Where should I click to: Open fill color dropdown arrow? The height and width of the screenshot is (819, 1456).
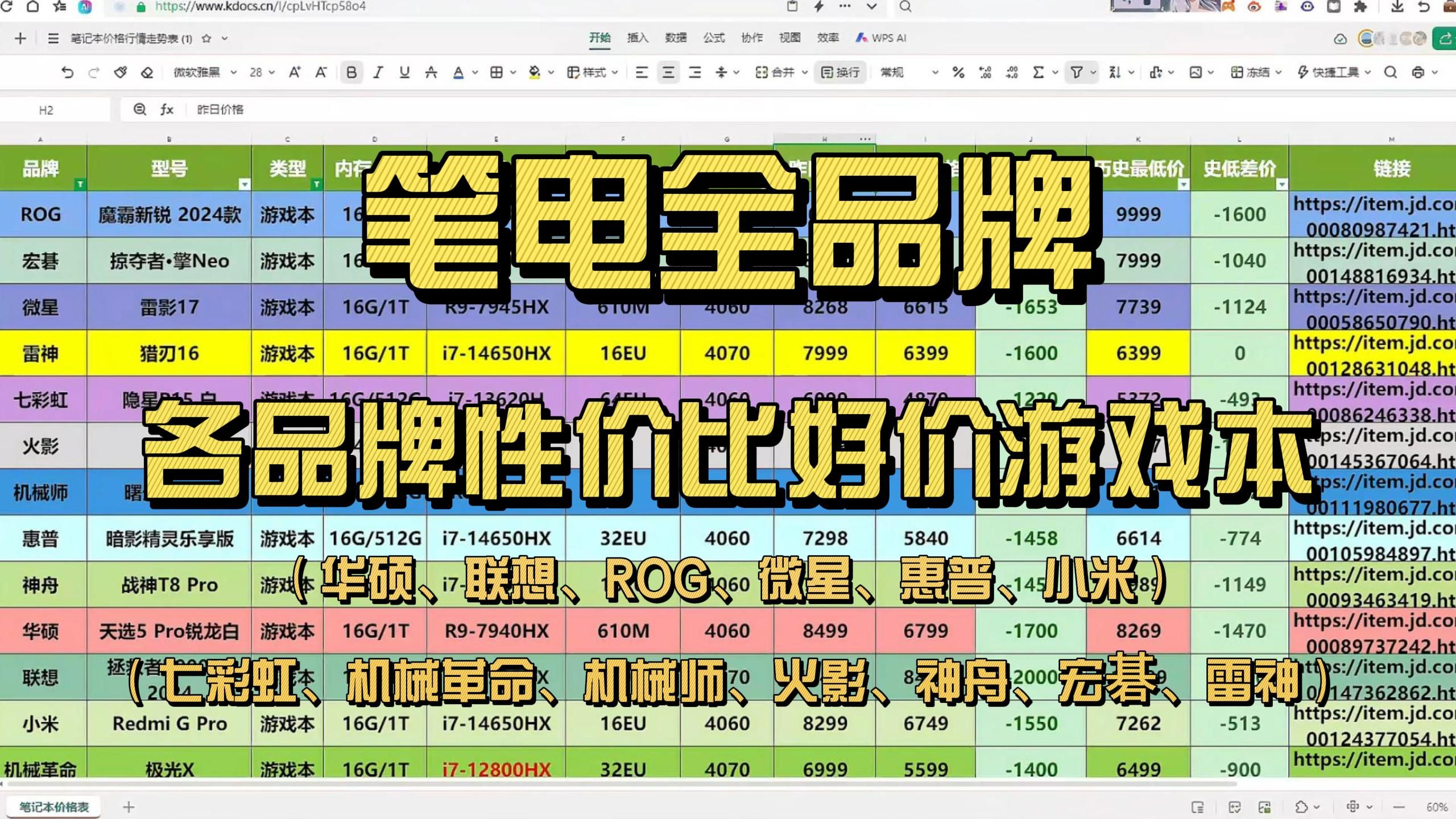point(551,72)
